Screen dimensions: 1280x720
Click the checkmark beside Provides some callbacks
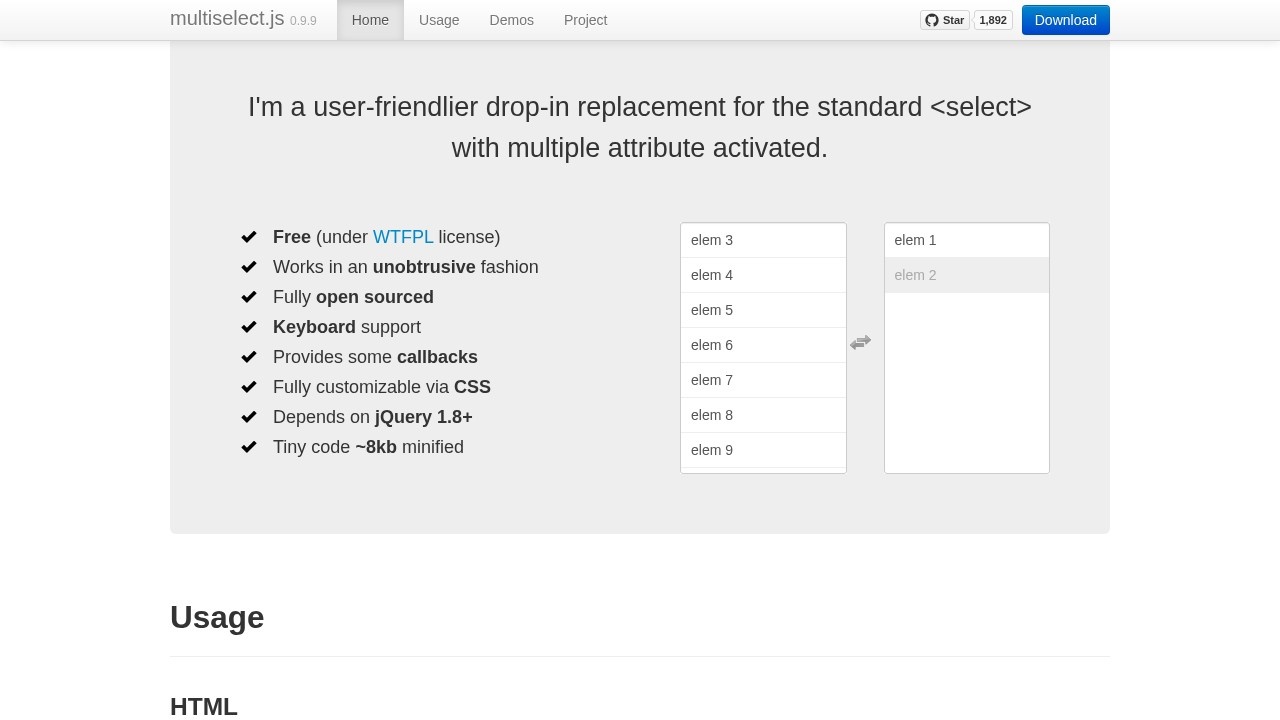point(249,357)
